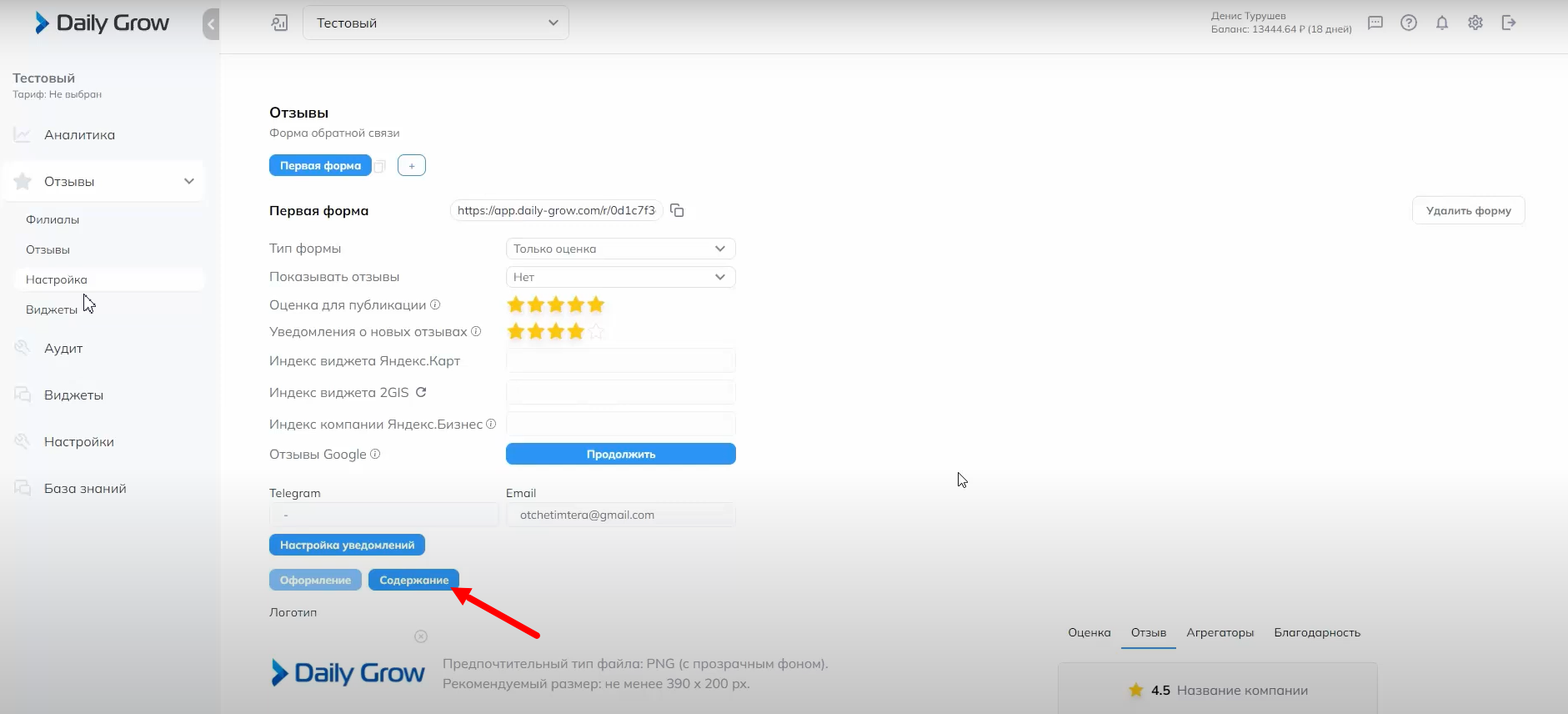The width and height of the screenshot is (1568, 714).
Task: Refresh the 2GIS widget index
Action: coord(421,392)
